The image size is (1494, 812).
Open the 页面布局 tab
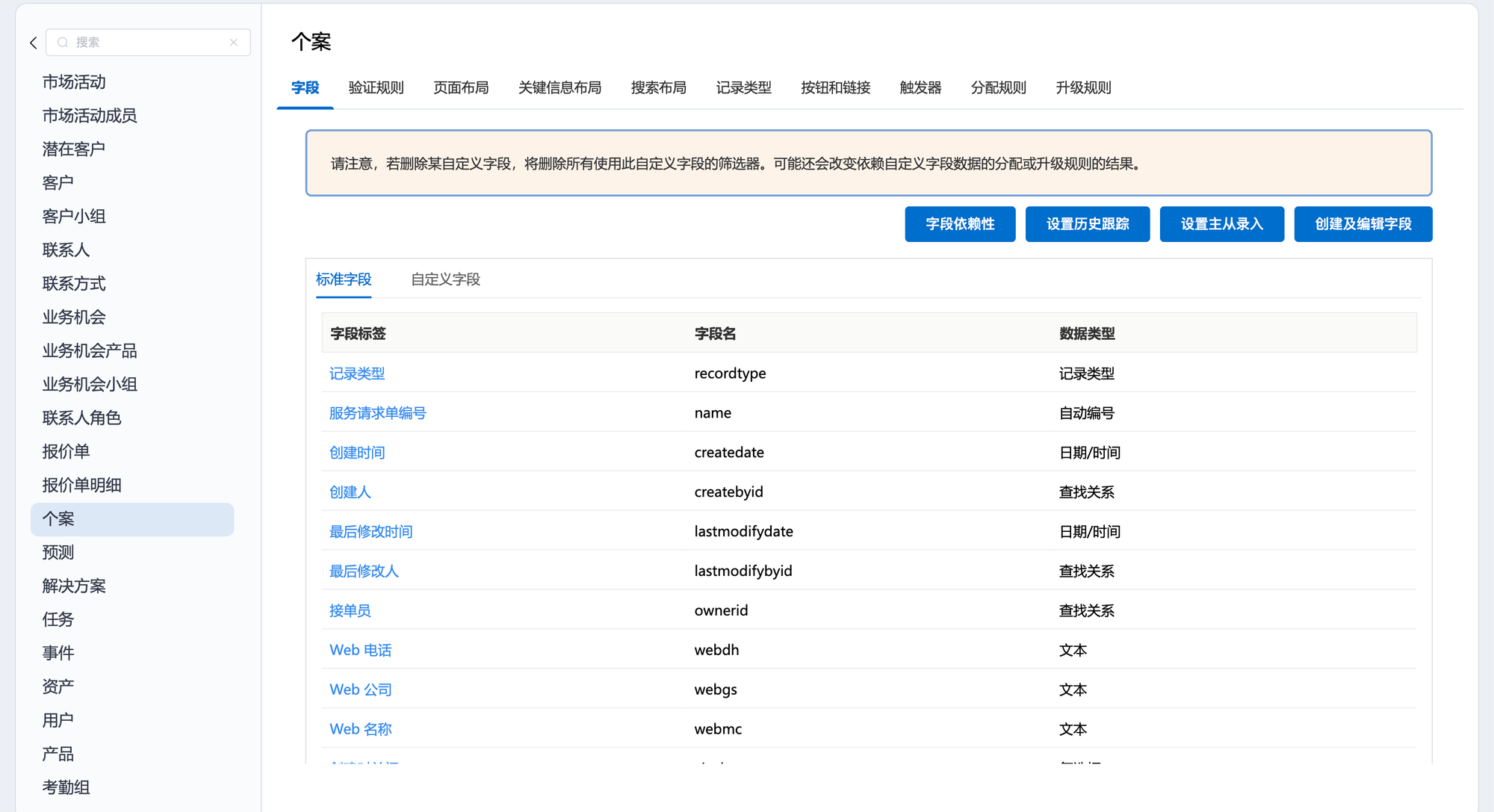pyautogui.click(x=461, y=88)
